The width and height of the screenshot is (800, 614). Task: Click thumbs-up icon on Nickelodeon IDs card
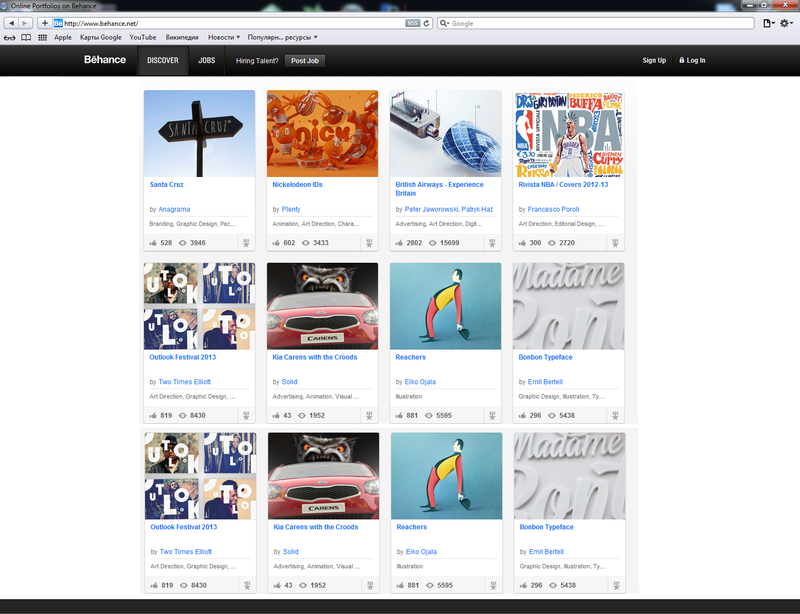pos(276,243)
